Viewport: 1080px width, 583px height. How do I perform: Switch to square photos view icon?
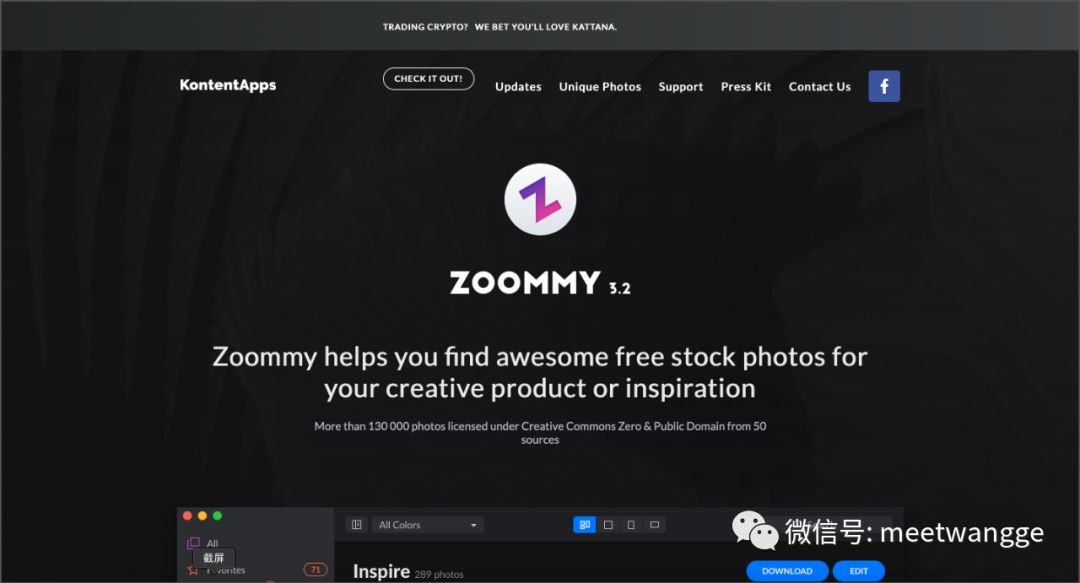point(608,524)
